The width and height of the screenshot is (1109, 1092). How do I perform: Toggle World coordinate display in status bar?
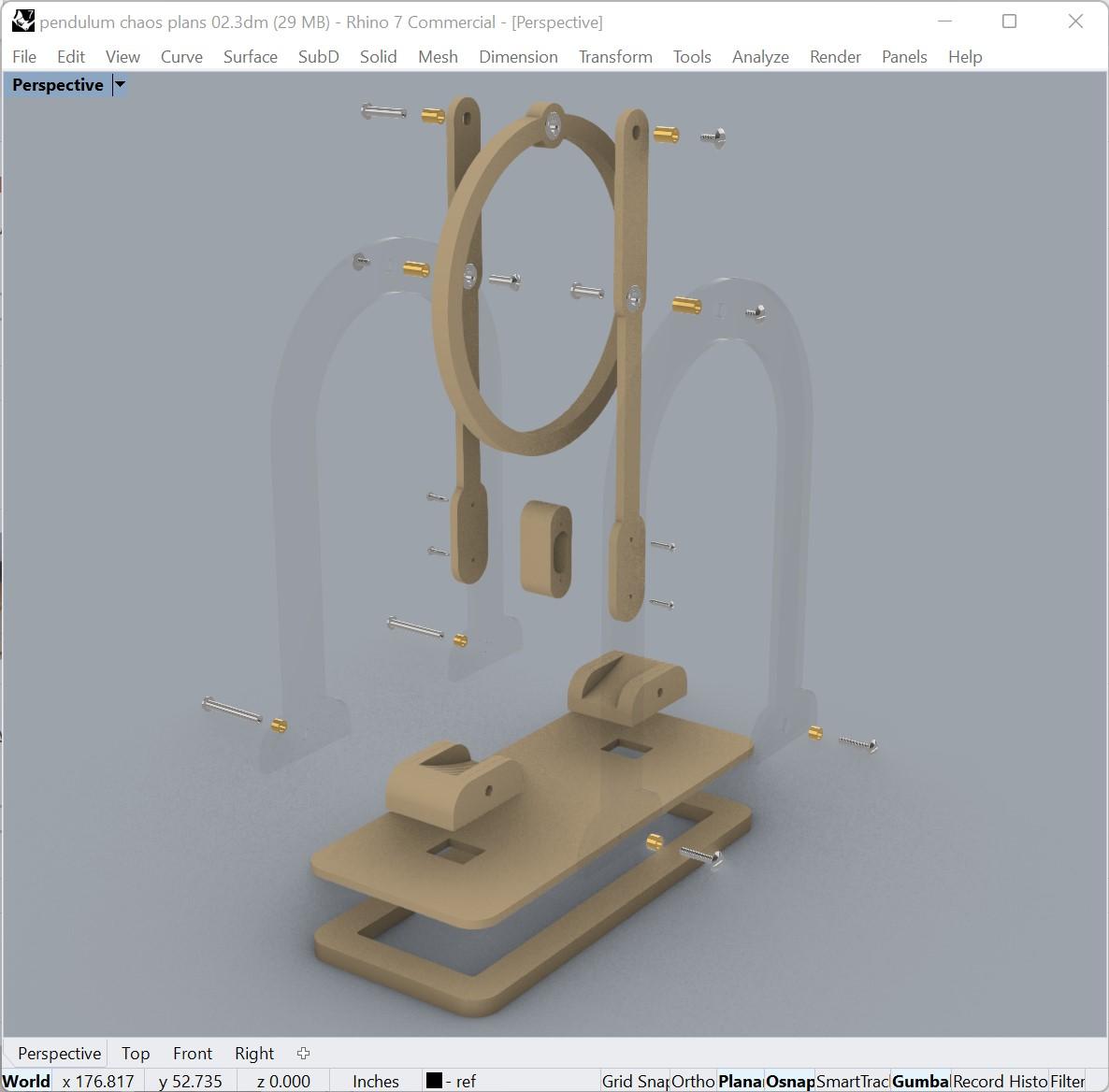[26, 1081]
